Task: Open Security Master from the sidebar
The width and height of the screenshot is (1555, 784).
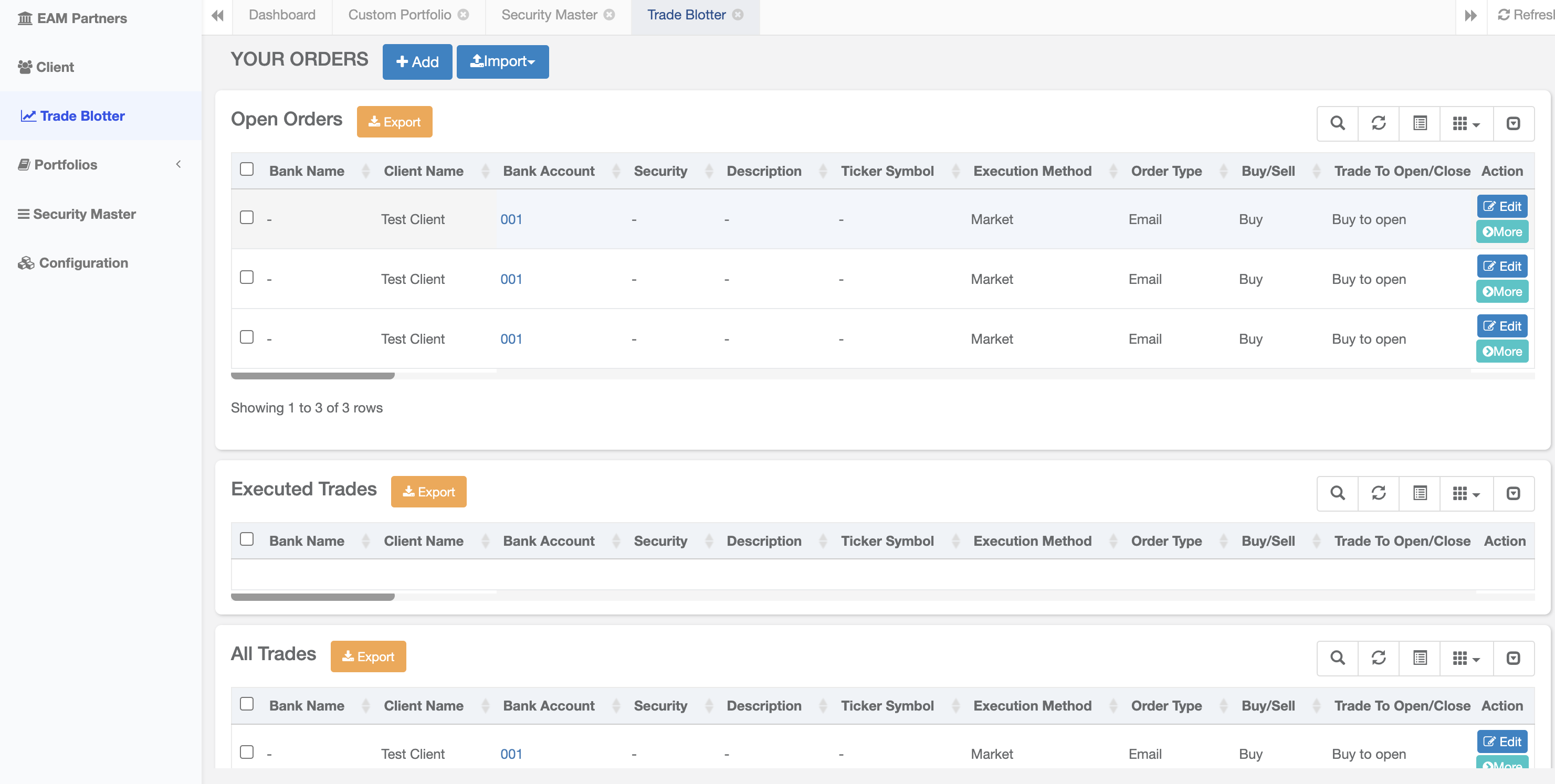Action: tap(84, 214)
